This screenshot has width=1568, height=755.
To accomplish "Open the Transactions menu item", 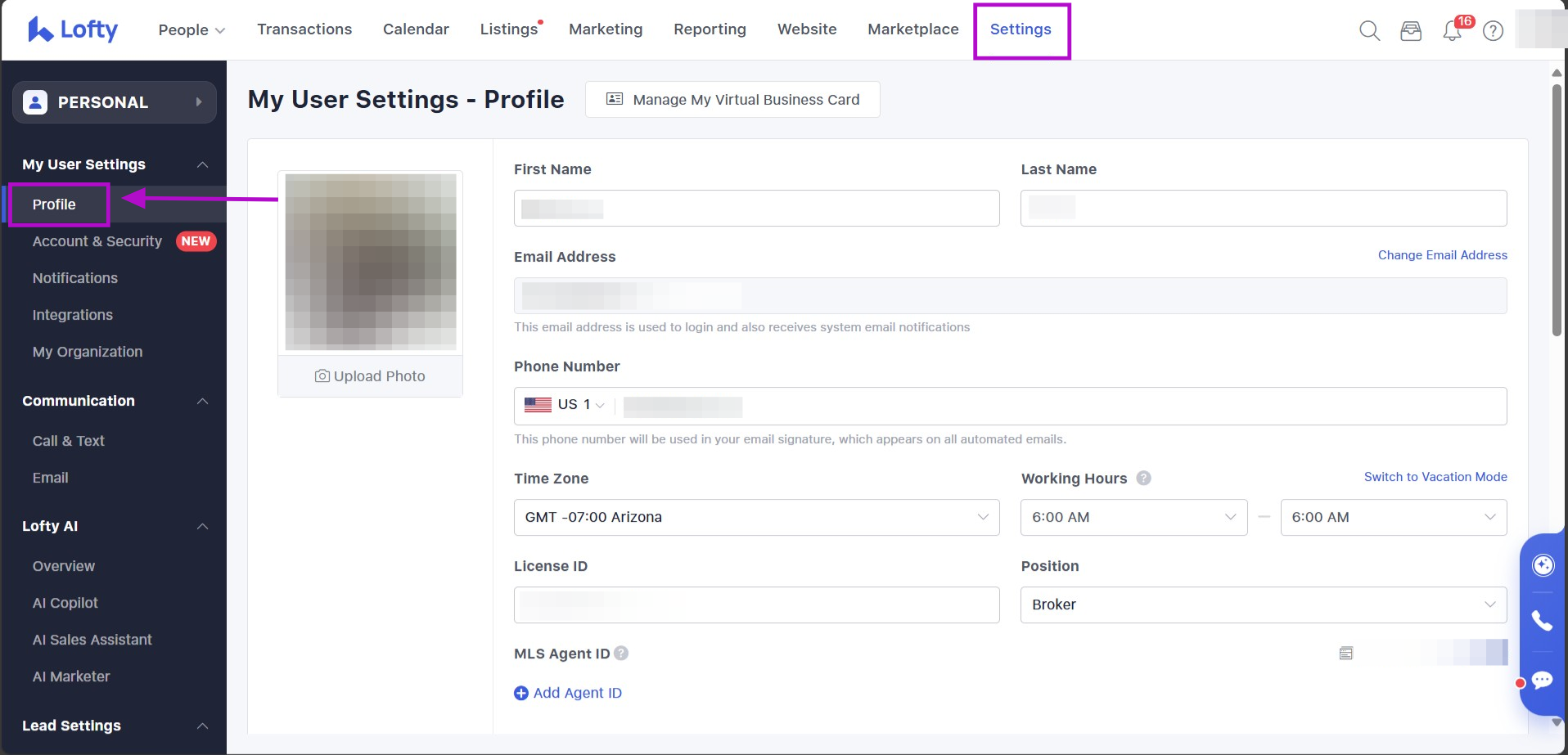I will (304, 29).
